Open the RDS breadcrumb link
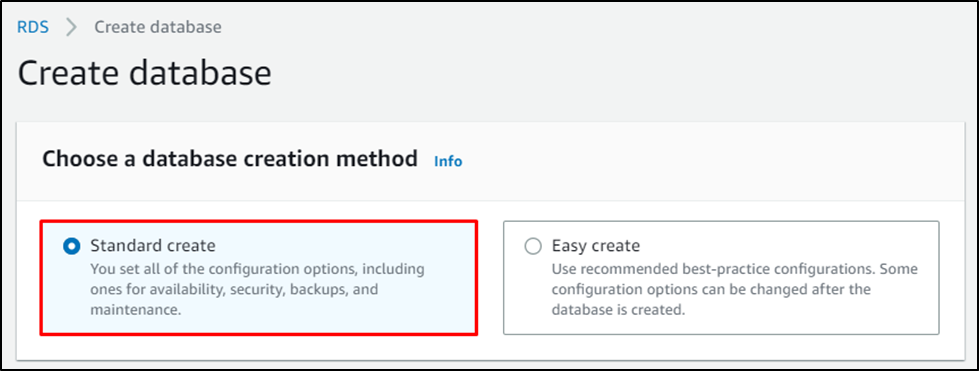This screenshot has width=979, height=371. [x=33, y=27]
